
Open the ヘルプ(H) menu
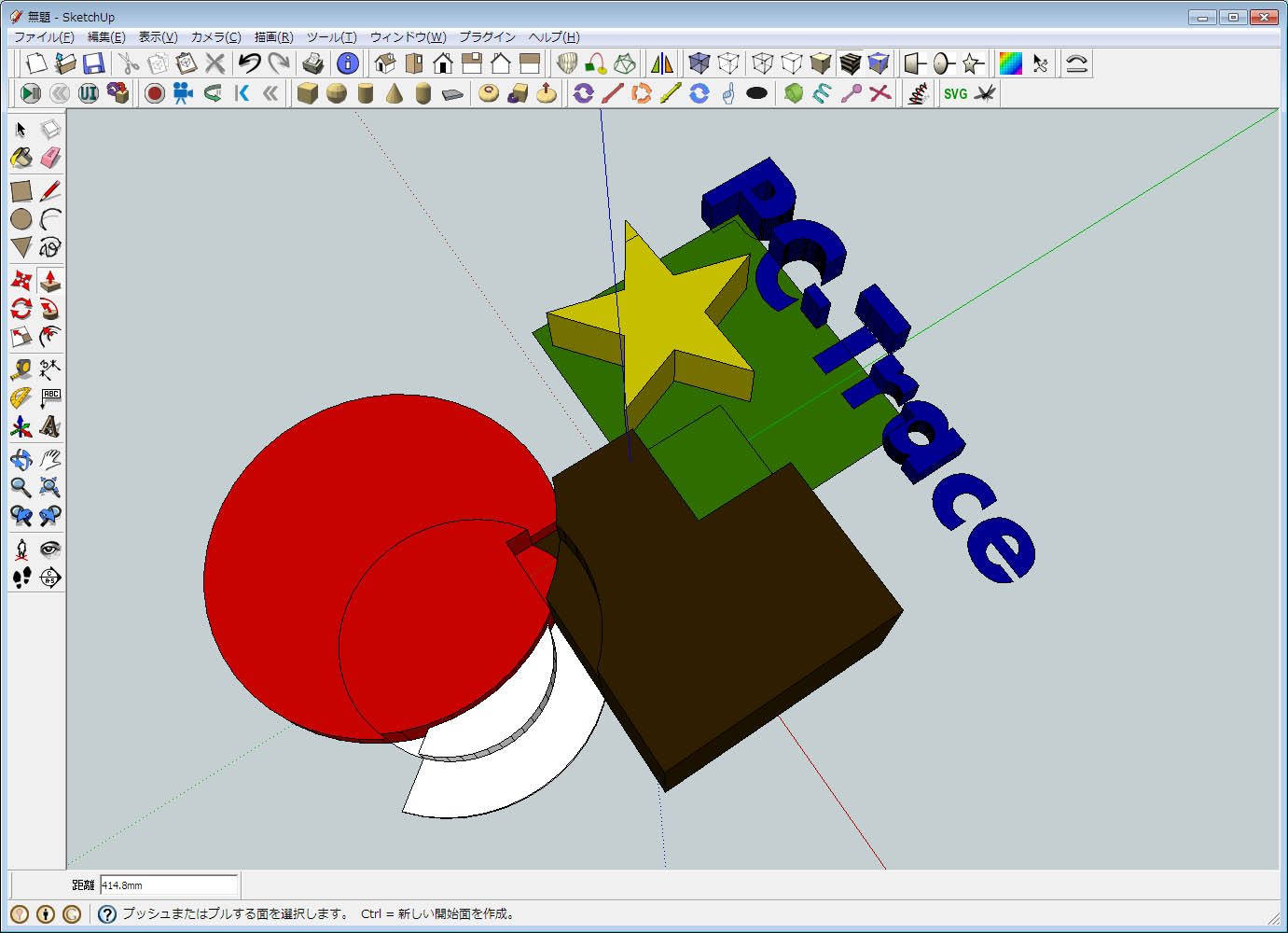click(x=554, y=37)
